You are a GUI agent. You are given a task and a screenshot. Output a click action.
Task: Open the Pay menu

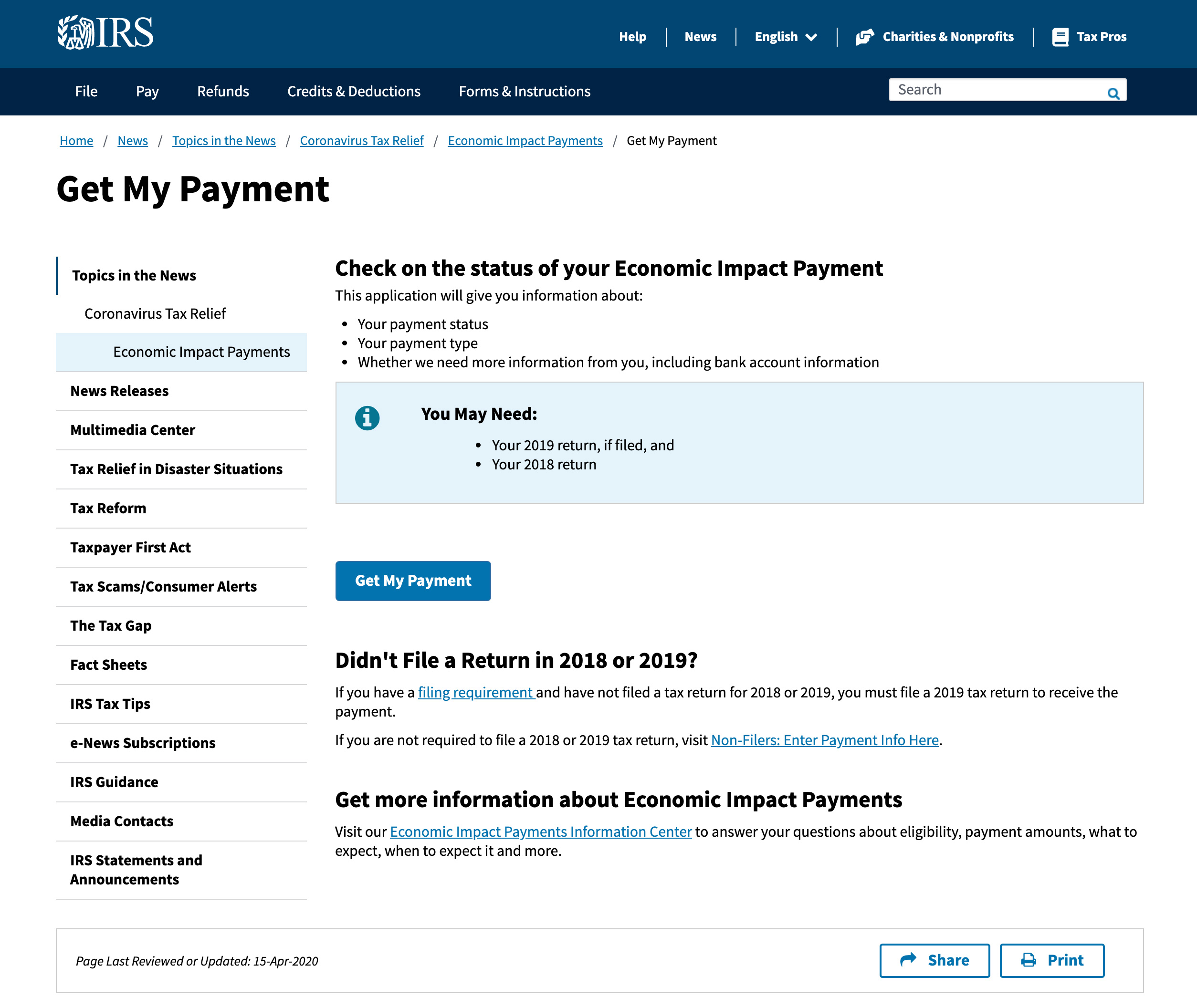[147, 92]
